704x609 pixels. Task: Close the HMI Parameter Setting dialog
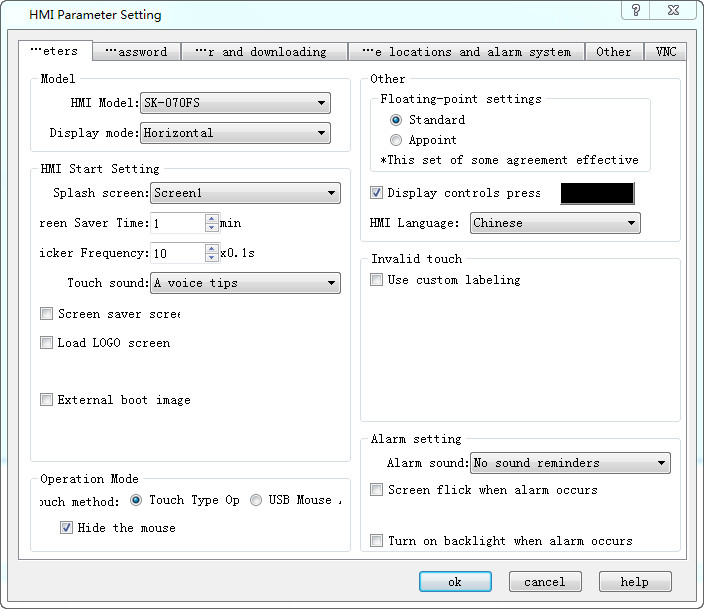coord(673,10)
